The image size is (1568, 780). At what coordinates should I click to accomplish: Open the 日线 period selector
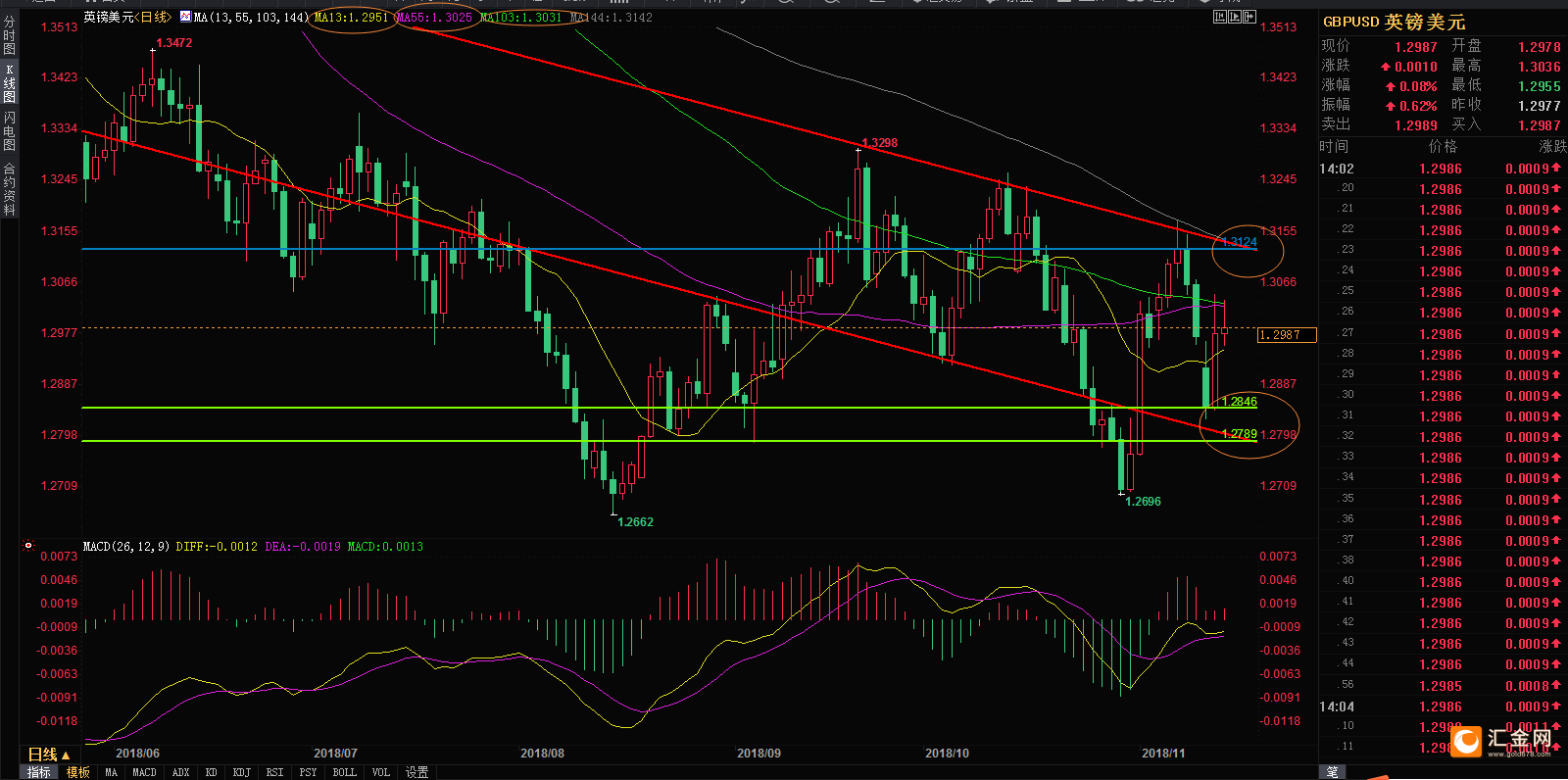pos(49,755)
